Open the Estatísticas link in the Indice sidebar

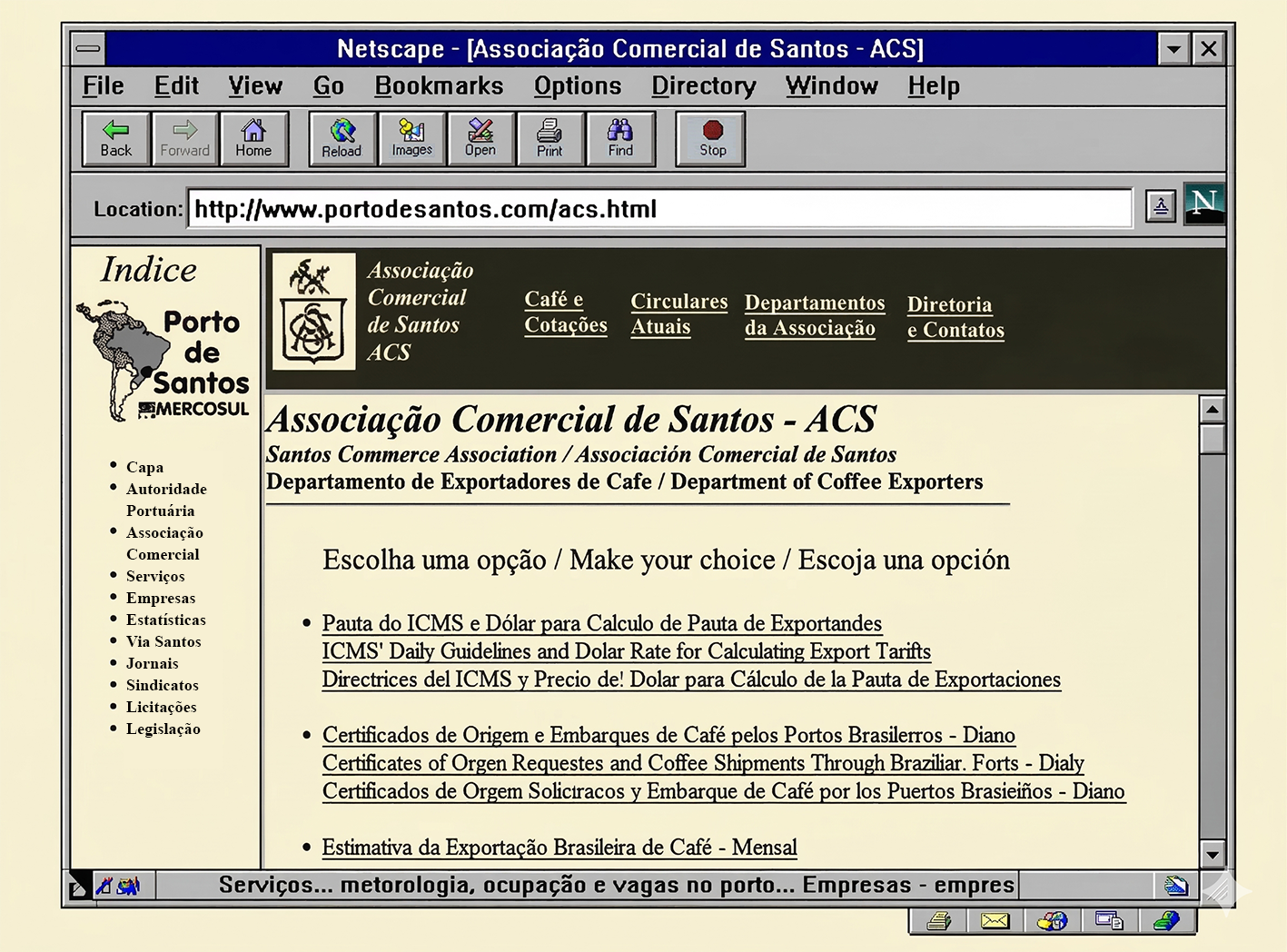pyautogui.click(x=165, y=620)
